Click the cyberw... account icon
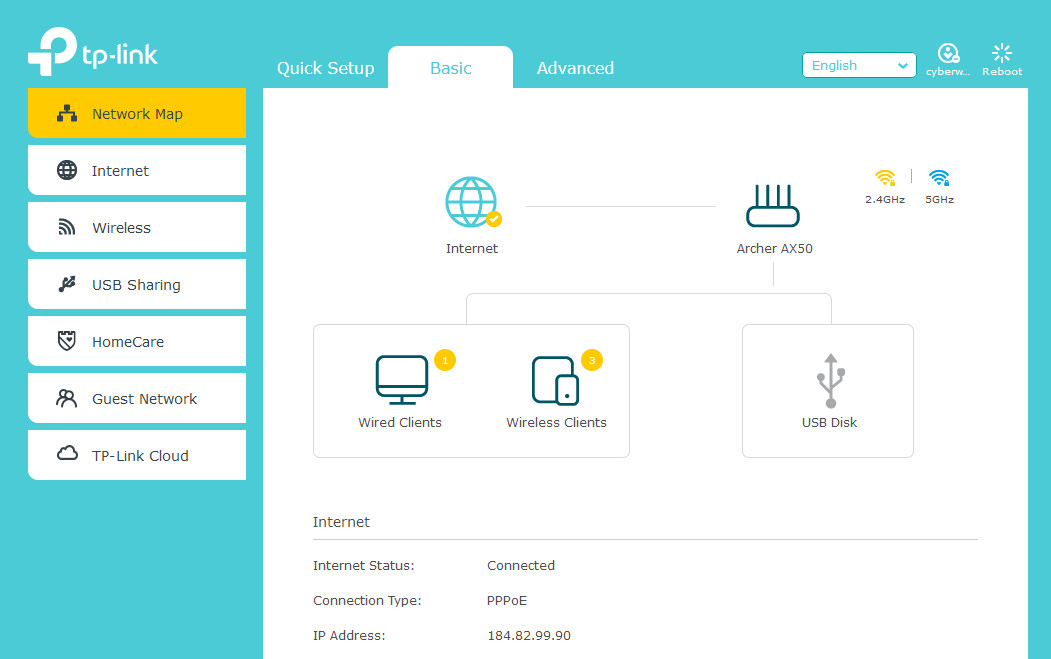1051x659 pixels. (948, 53)
